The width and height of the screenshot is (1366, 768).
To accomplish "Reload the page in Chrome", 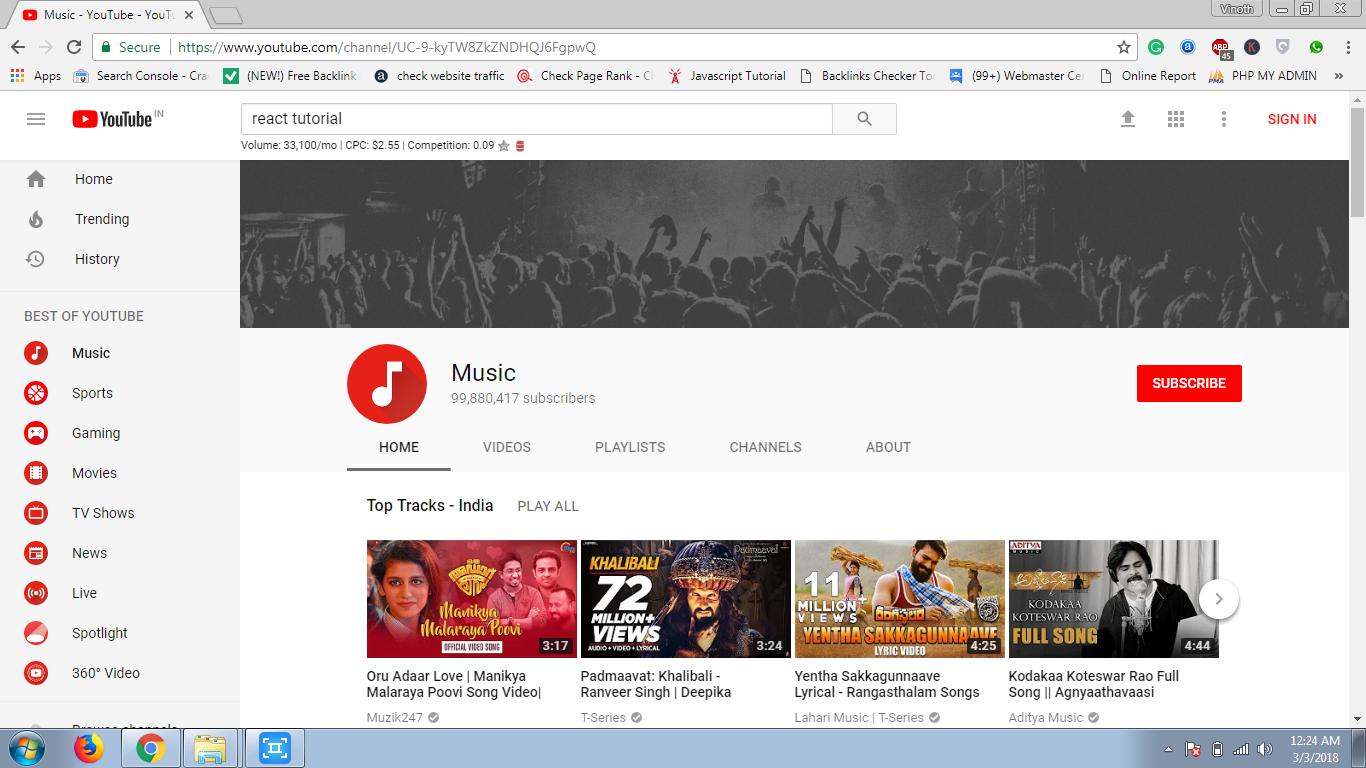I will 74,47.
